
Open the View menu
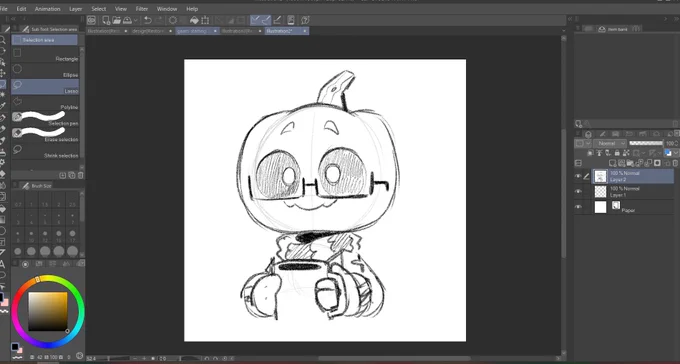pos(121,9)
